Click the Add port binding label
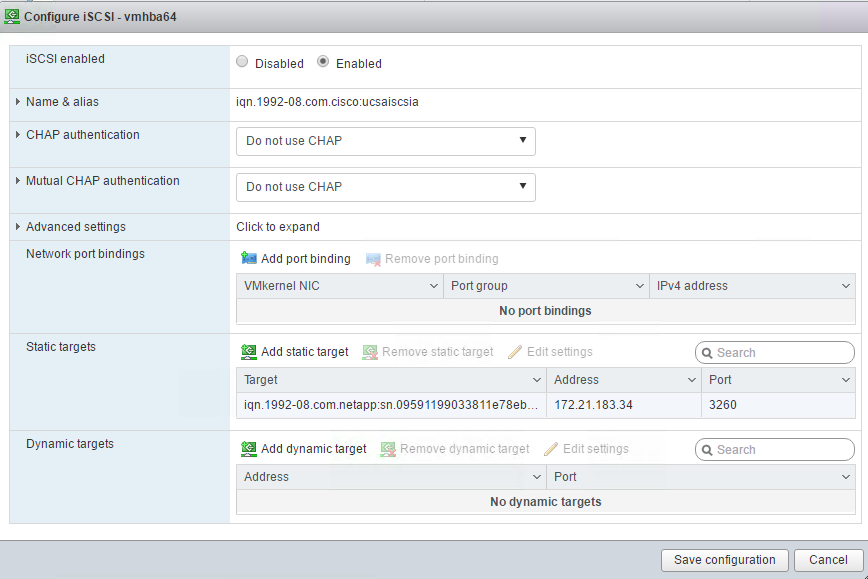Viewport: 868px width, 579px height. (306, 259)
